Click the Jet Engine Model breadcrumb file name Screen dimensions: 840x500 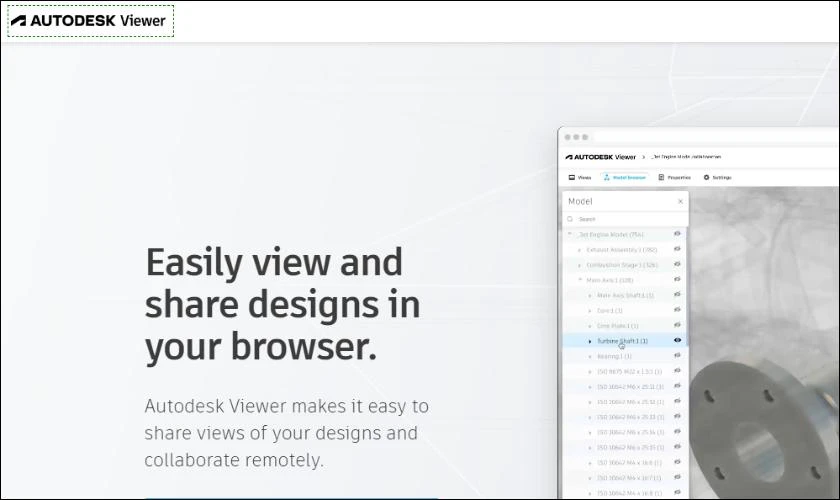(x=686, y=157)
